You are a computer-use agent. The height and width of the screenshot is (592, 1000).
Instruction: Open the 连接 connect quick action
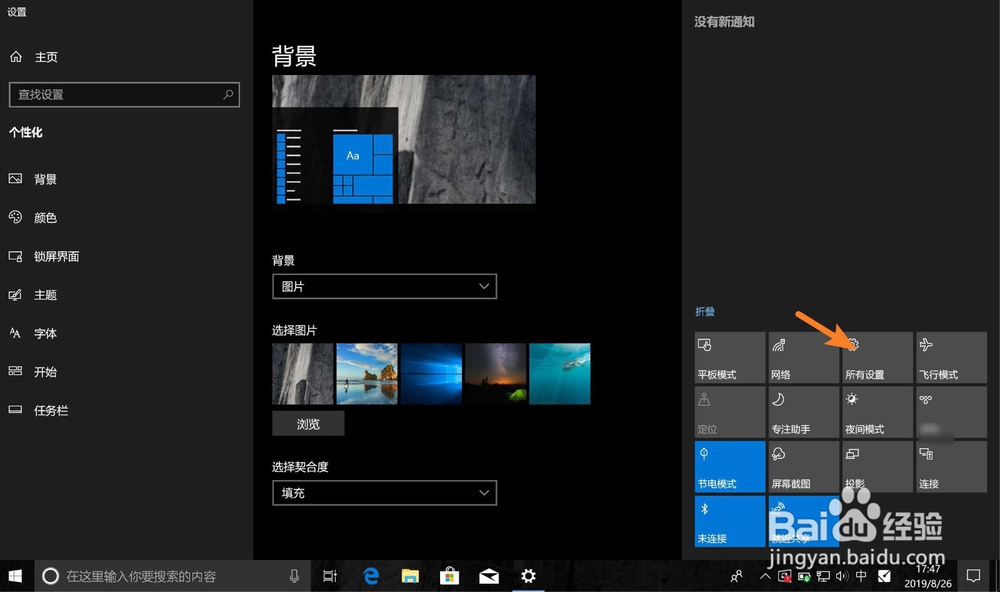pyautogui.click(x=949, y=466)
